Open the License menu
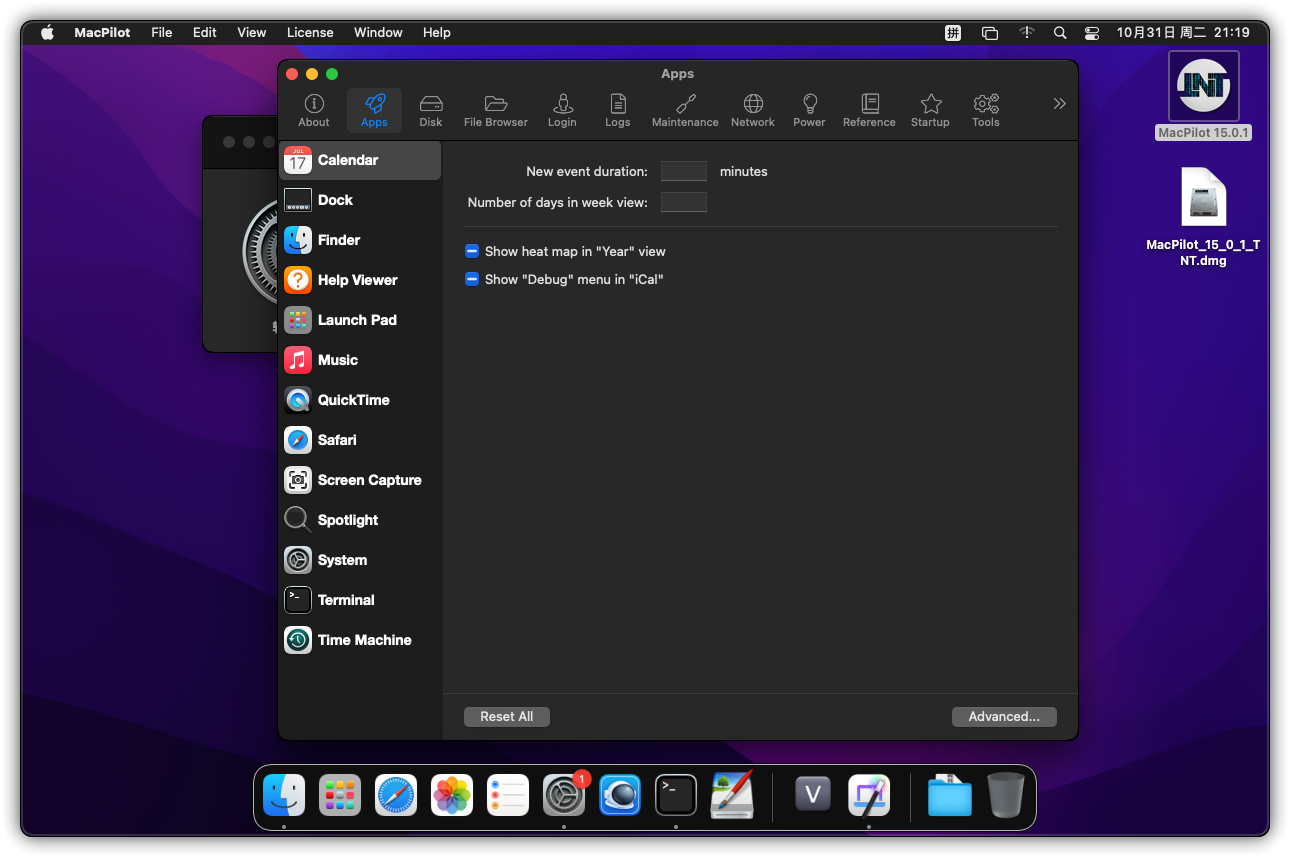1290x857 pixels. pyautogui.click(x=310, y=32)
